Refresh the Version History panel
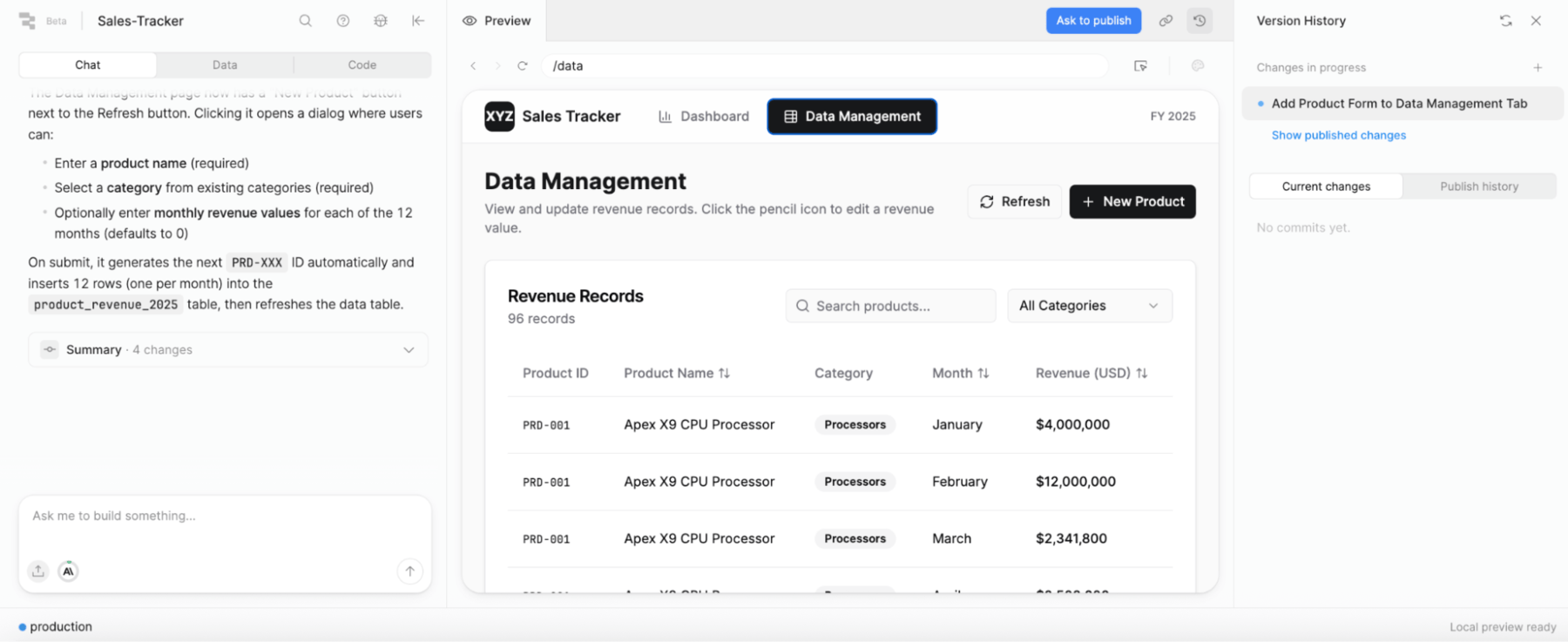This screenshot has height=642, width=1568. pyautogui.click(x=1505, y=21)
